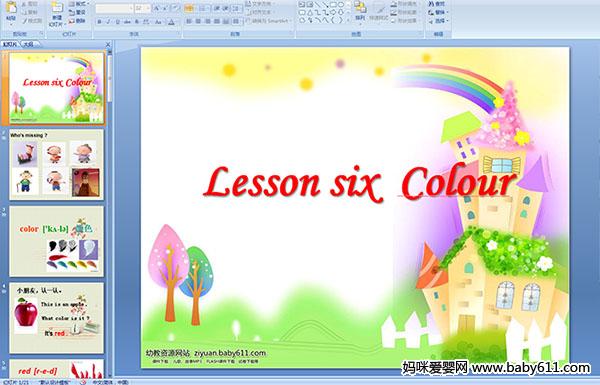Select the red apple slide thumbnail
The height and width of the screenshot is (385, 600).
point(56,318)
